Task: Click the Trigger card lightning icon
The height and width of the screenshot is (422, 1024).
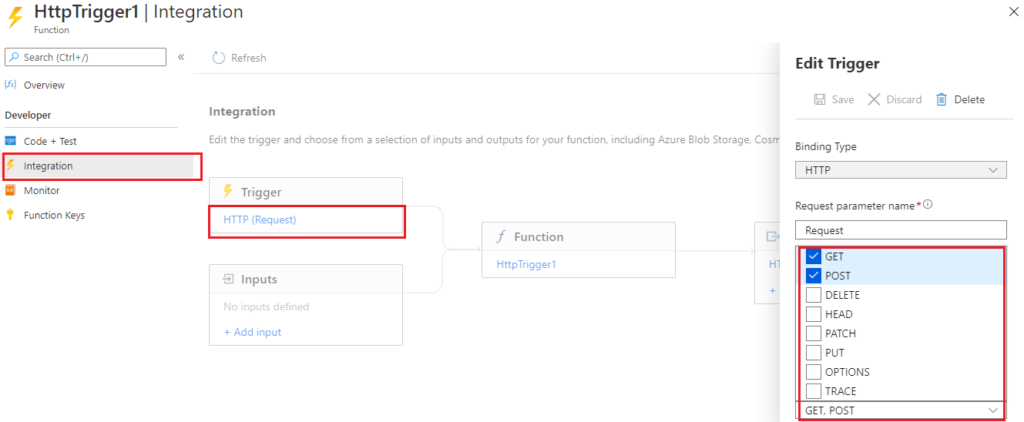Action: coord(228,191)
